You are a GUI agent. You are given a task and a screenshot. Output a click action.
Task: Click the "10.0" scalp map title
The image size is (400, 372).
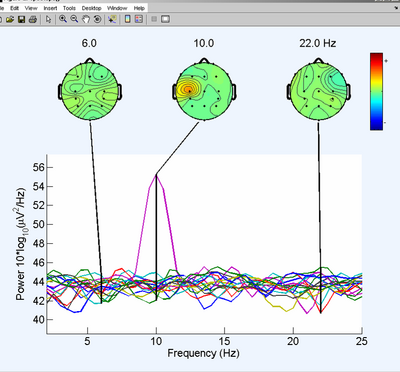tap(204, 43)
